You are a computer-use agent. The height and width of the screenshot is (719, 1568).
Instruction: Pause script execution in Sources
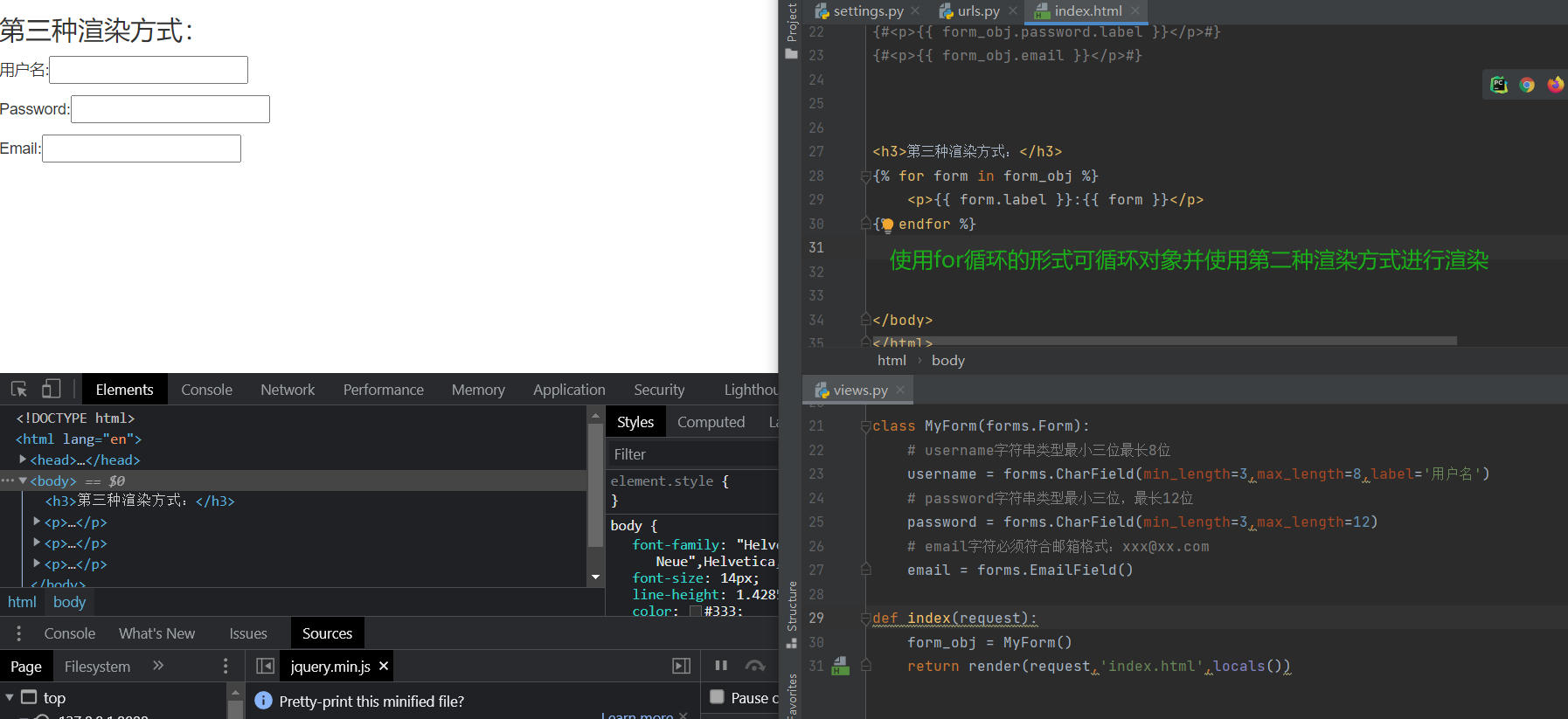point(721,666)
